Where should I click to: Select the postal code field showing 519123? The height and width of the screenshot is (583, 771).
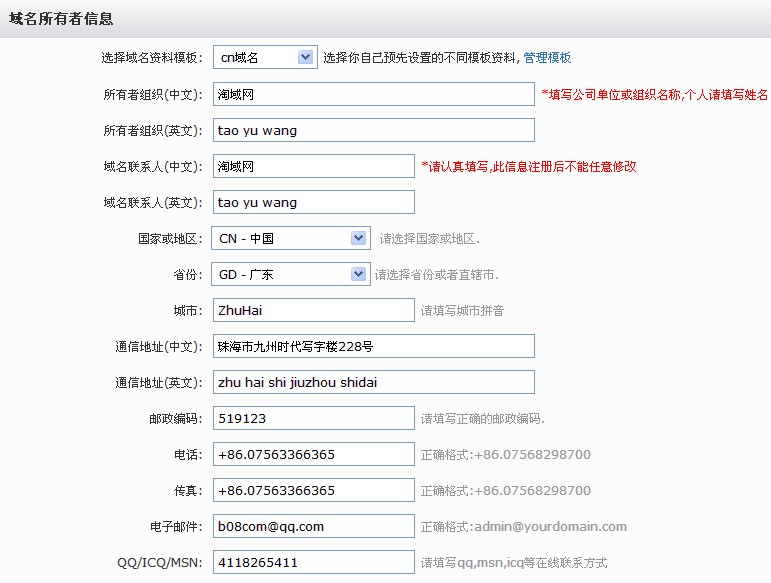point(313,418)
